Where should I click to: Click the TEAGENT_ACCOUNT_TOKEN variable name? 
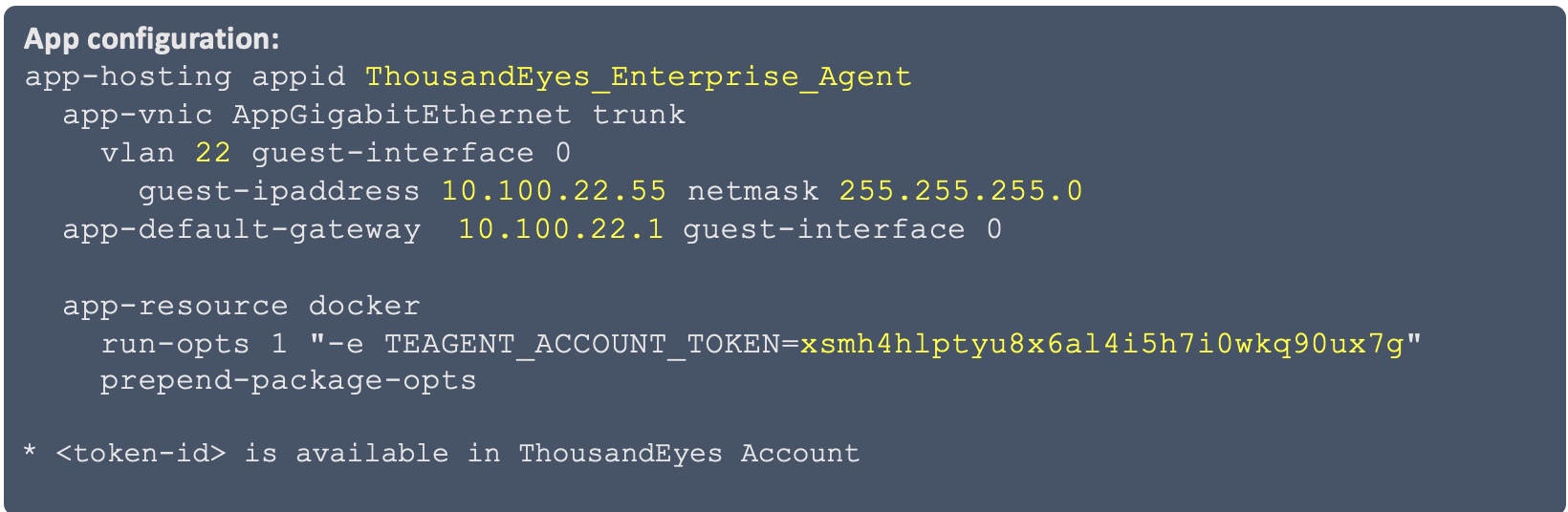(582, 344)
